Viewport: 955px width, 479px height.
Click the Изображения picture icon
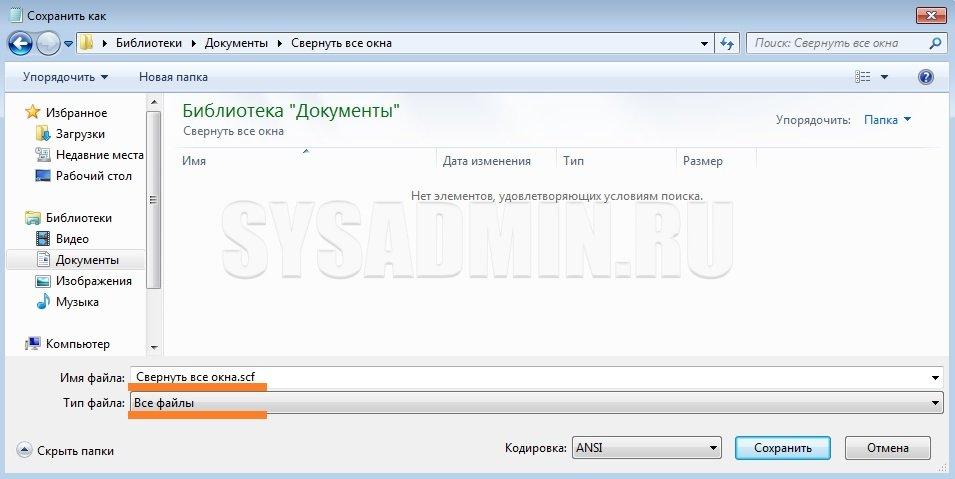tap(43, 281)
